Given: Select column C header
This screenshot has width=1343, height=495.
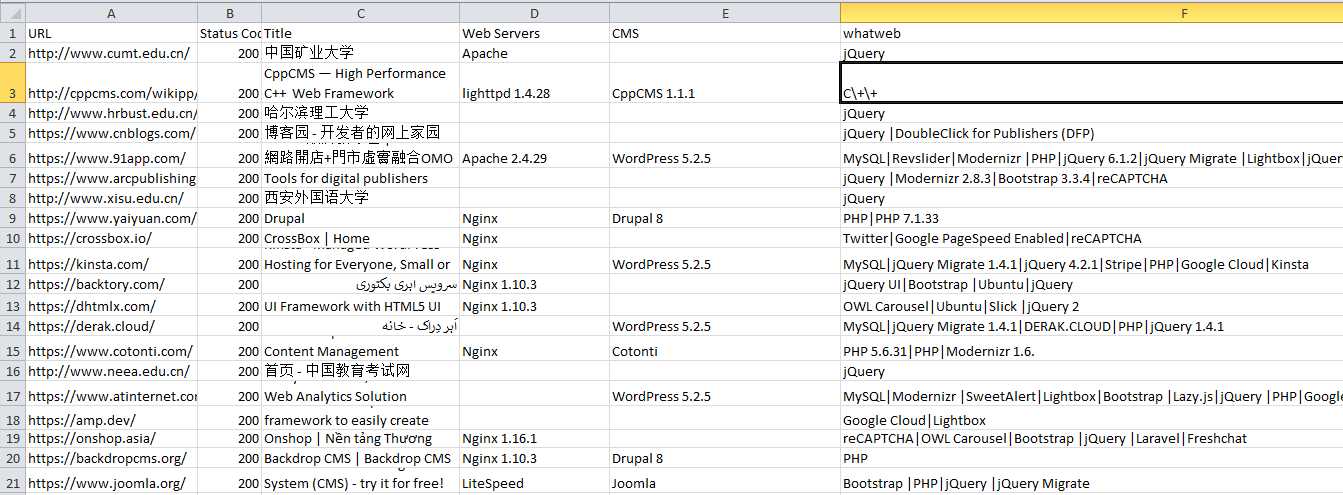Looking at the screenshot, I should coord(360,13).
